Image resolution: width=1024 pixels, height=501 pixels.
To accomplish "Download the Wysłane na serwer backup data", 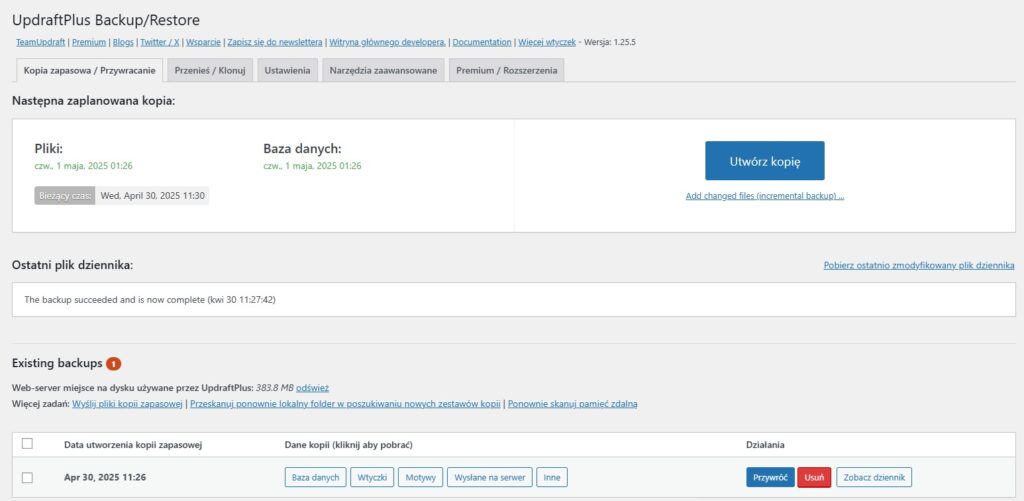I will 490,477.
